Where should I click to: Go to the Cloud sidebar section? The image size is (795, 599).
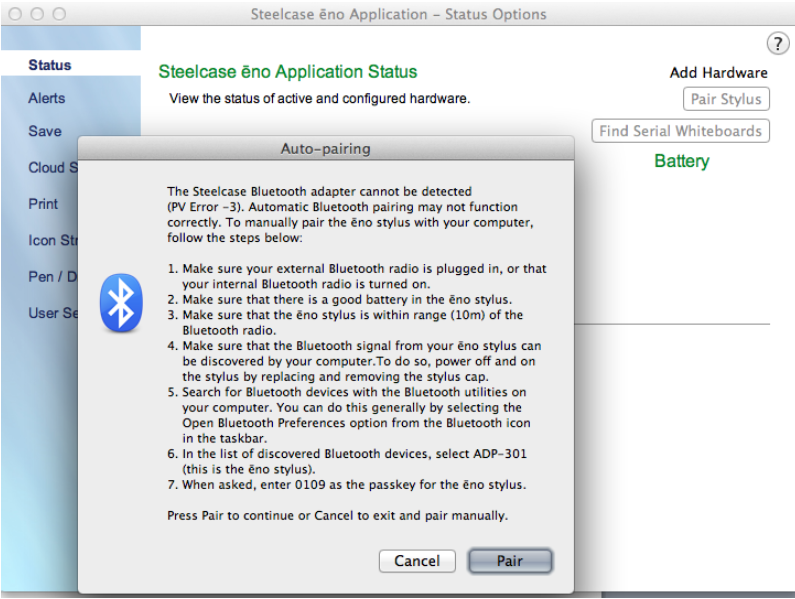pos(53,167)
